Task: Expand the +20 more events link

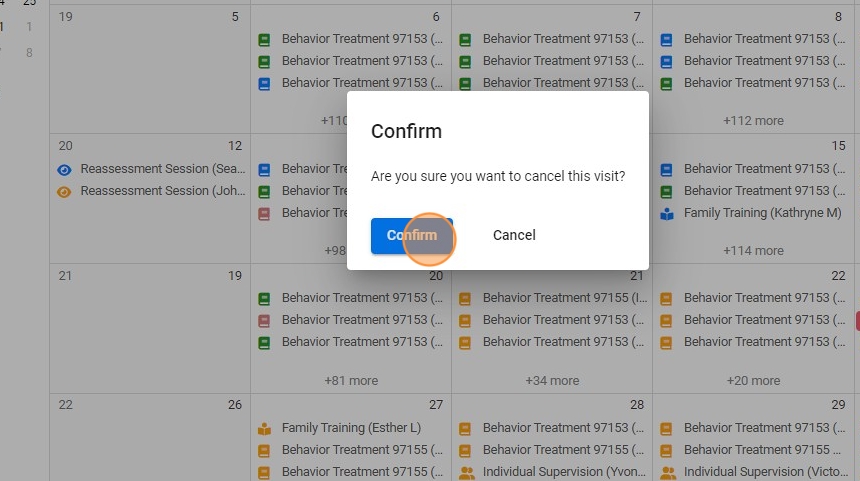Action: click(753, 381)
